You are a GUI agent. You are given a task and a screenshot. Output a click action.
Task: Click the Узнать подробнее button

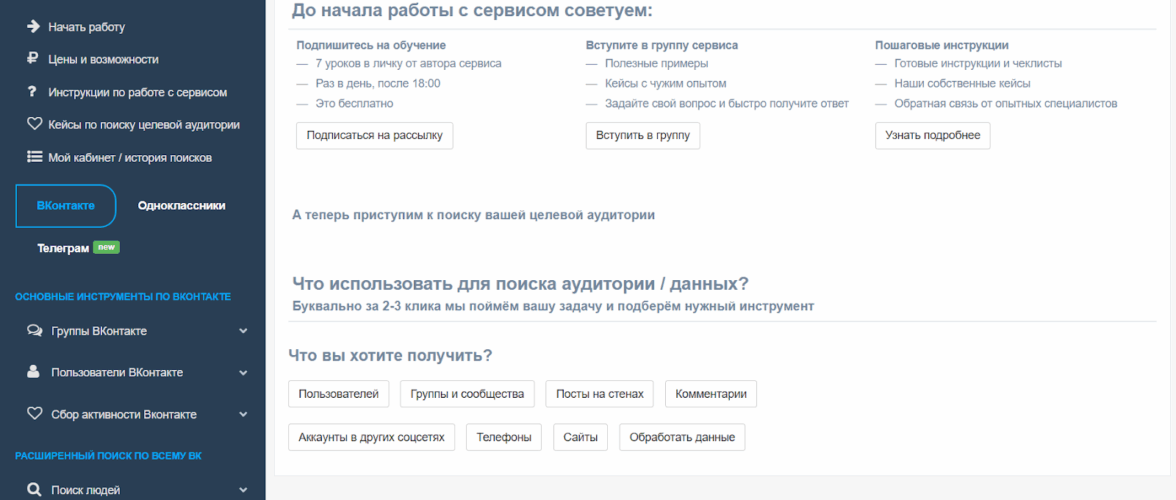(x=932, y=136)
